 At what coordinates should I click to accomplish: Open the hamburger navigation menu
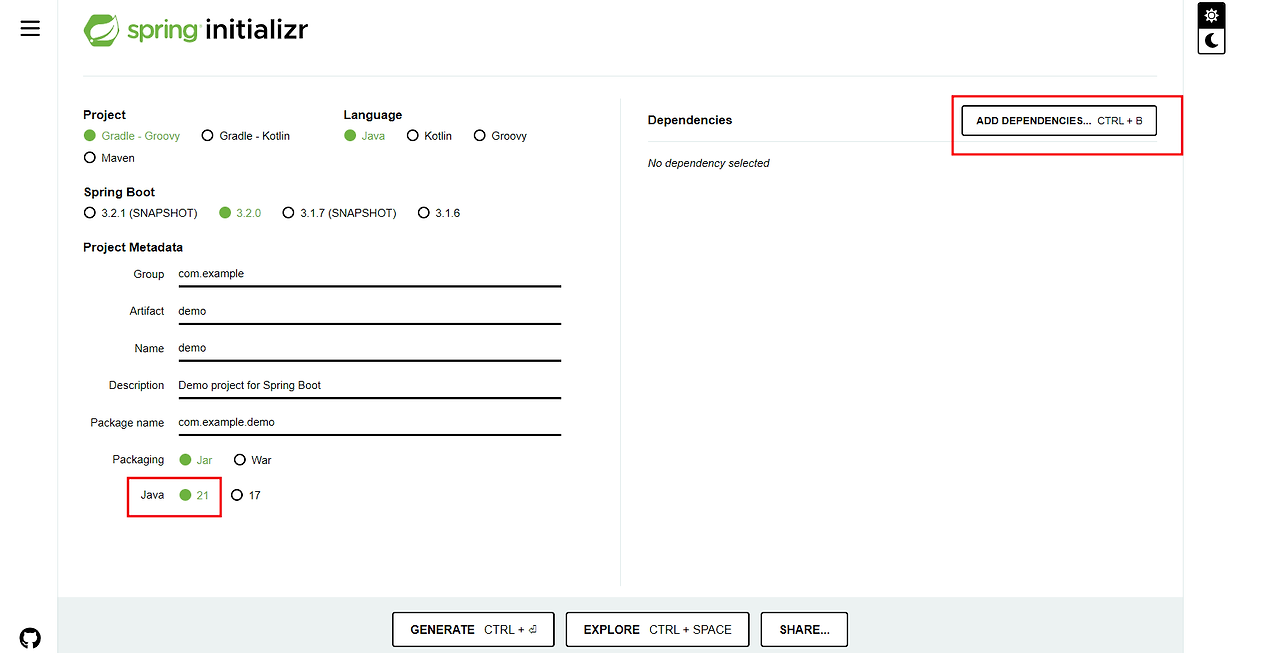click(x=30, y=28)
